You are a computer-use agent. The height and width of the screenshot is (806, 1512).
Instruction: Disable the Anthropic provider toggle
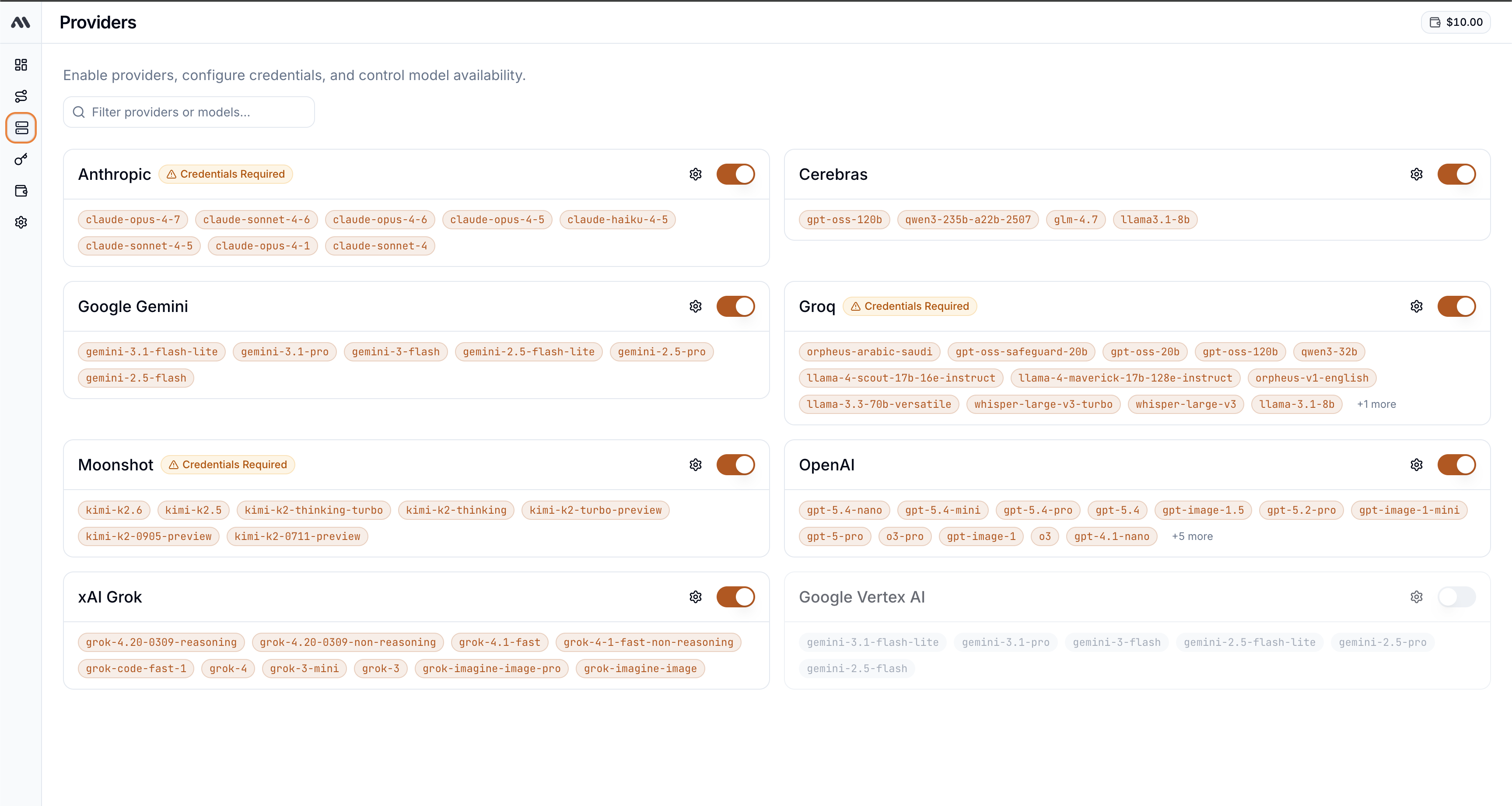pyautogui.click(x=735, y=174)
